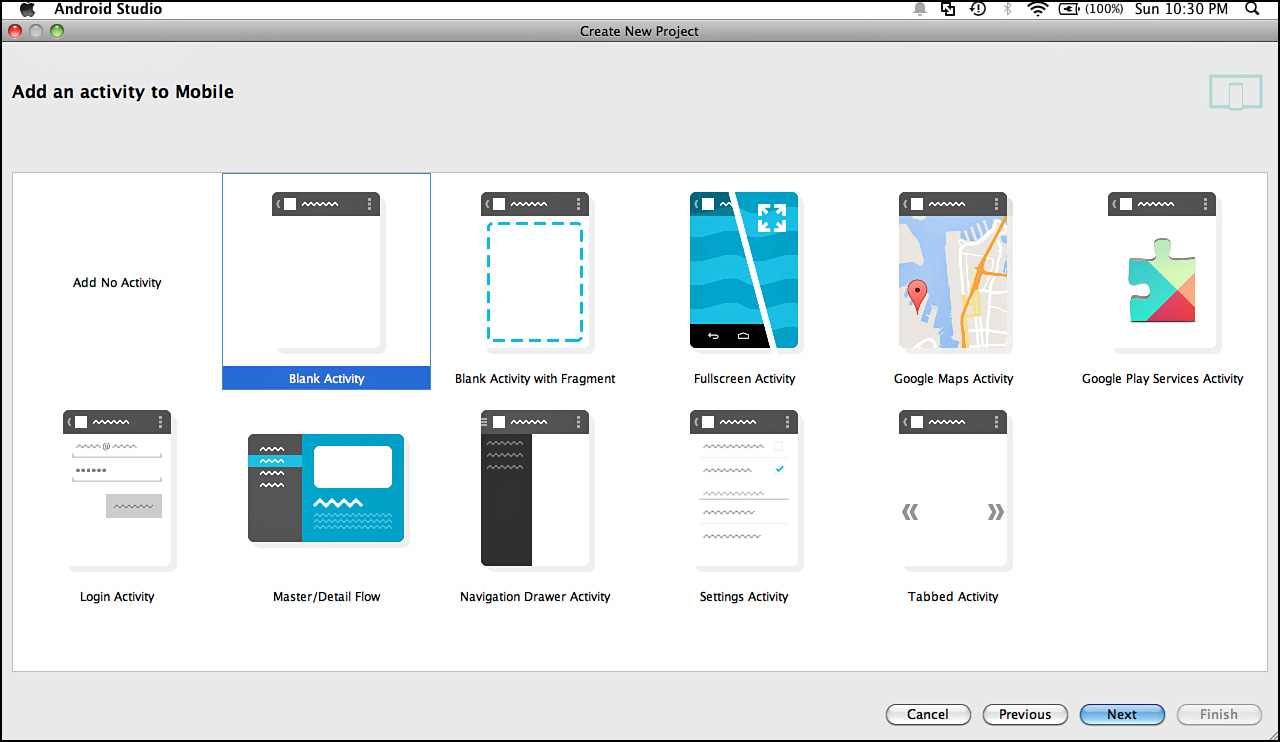
Task: Pick the Fullscreen Activity template image
Action: pos(746,271)
